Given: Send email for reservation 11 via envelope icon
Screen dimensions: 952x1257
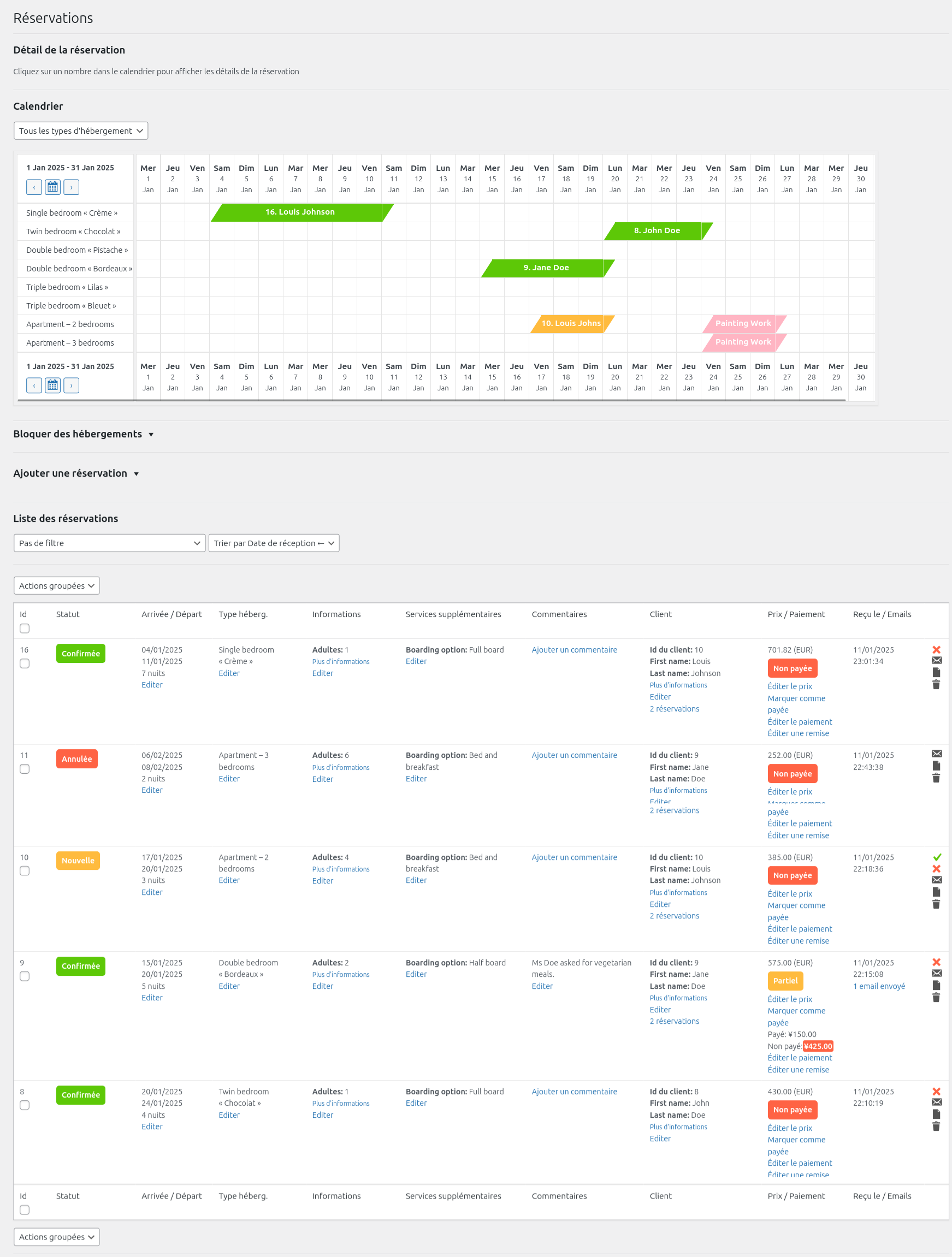Looking at the screenshot, I should (937, 754).
